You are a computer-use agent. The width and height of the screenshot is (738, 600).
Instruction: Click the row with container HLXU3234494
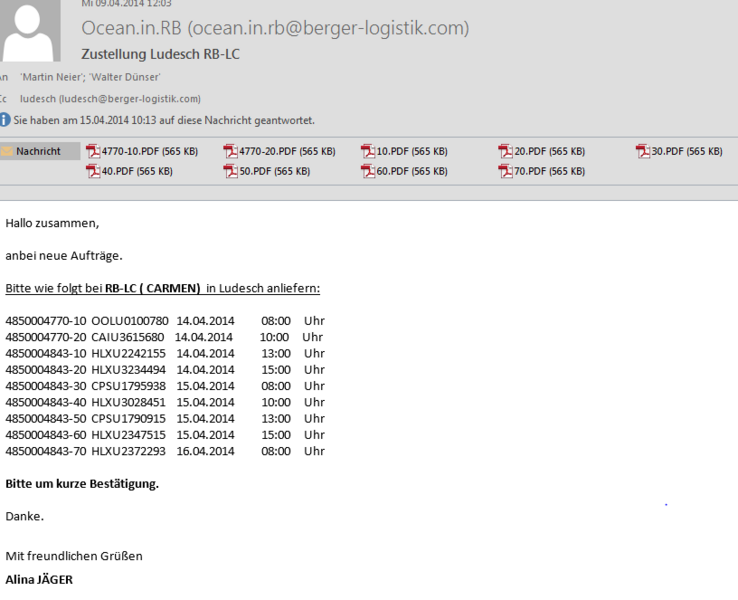[165, 370]
